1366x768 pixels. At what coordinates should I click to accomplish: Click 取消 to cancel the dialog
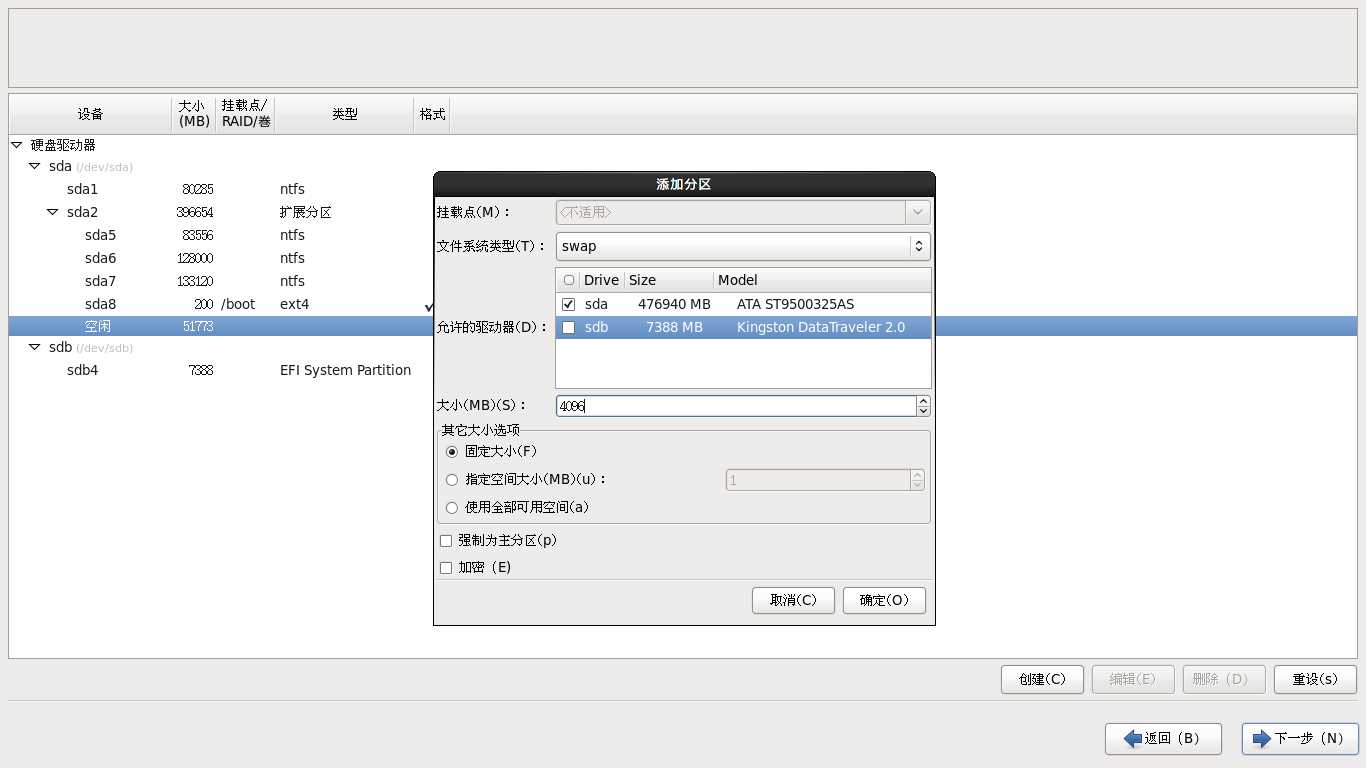[793, 600]
